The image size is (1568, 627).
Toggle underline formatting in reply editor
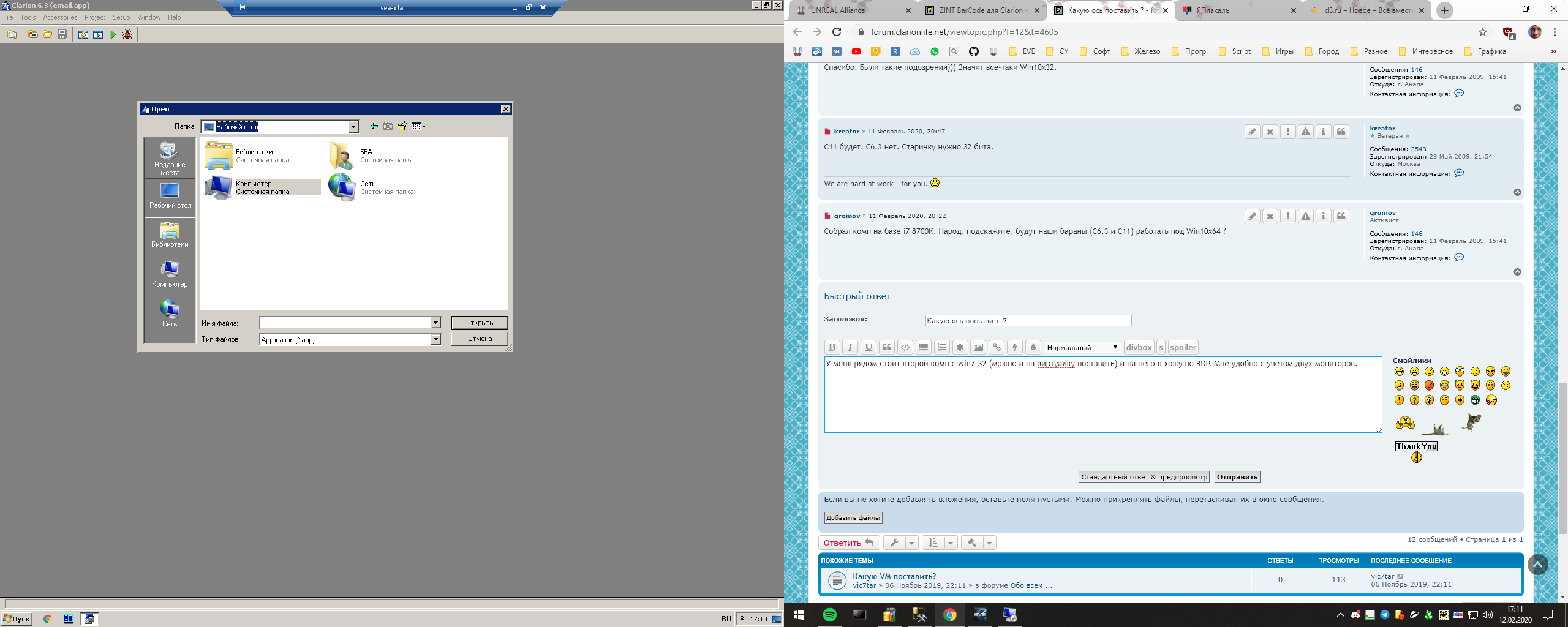pos(868,347)
